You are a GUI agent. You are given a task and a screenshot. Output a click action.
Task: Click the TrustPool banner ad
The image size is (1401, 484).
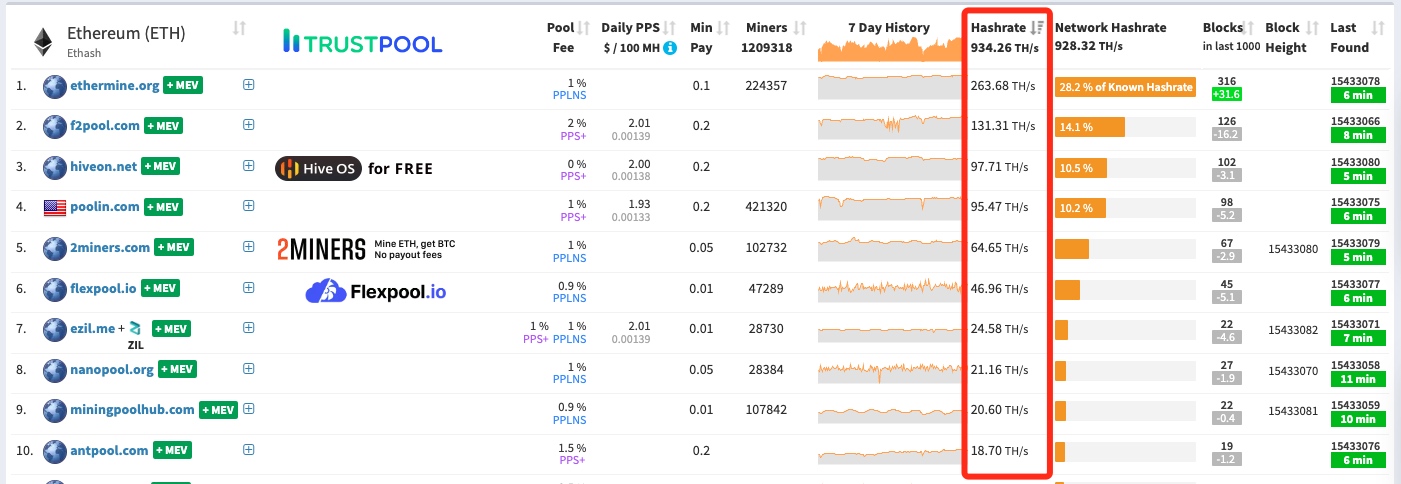click(362, 42)
